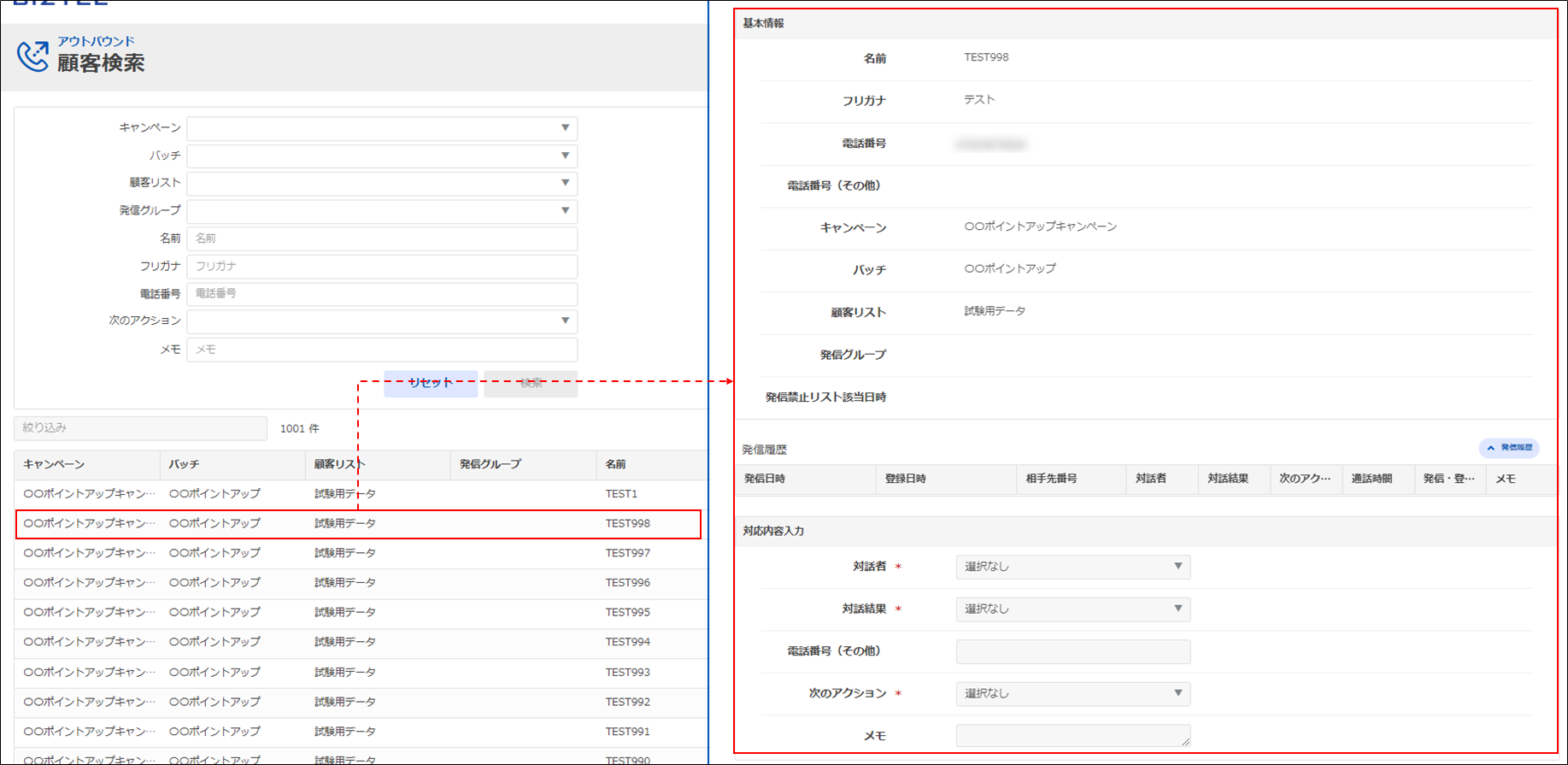
Task: Click the 1001 件 result count
Action: (299, 429)
